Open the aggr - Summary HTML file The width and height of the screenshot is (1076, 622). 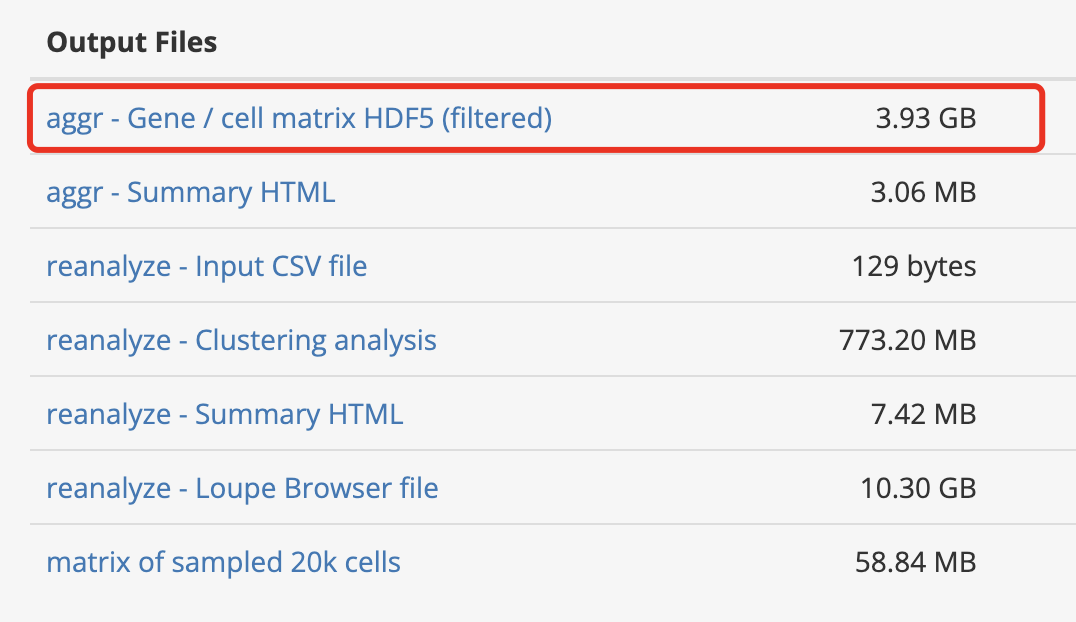click(190, 192)
